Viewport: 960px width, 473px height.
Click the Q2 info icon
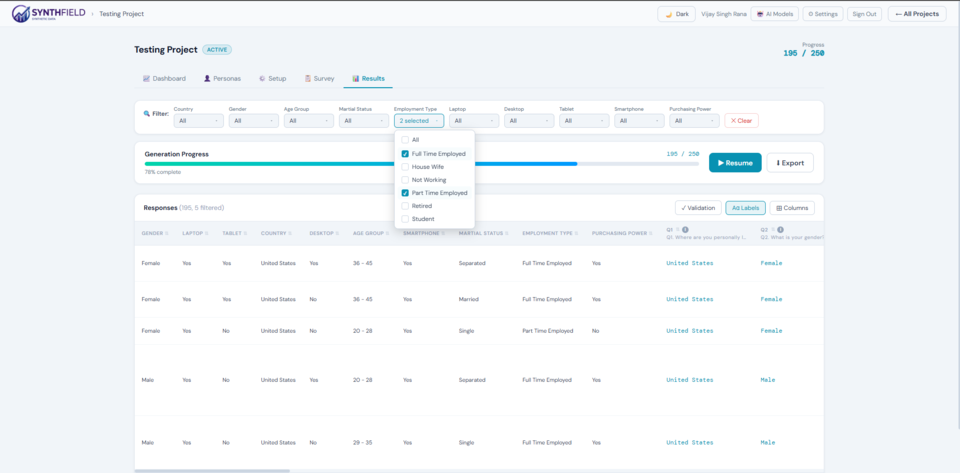point(781,229)
